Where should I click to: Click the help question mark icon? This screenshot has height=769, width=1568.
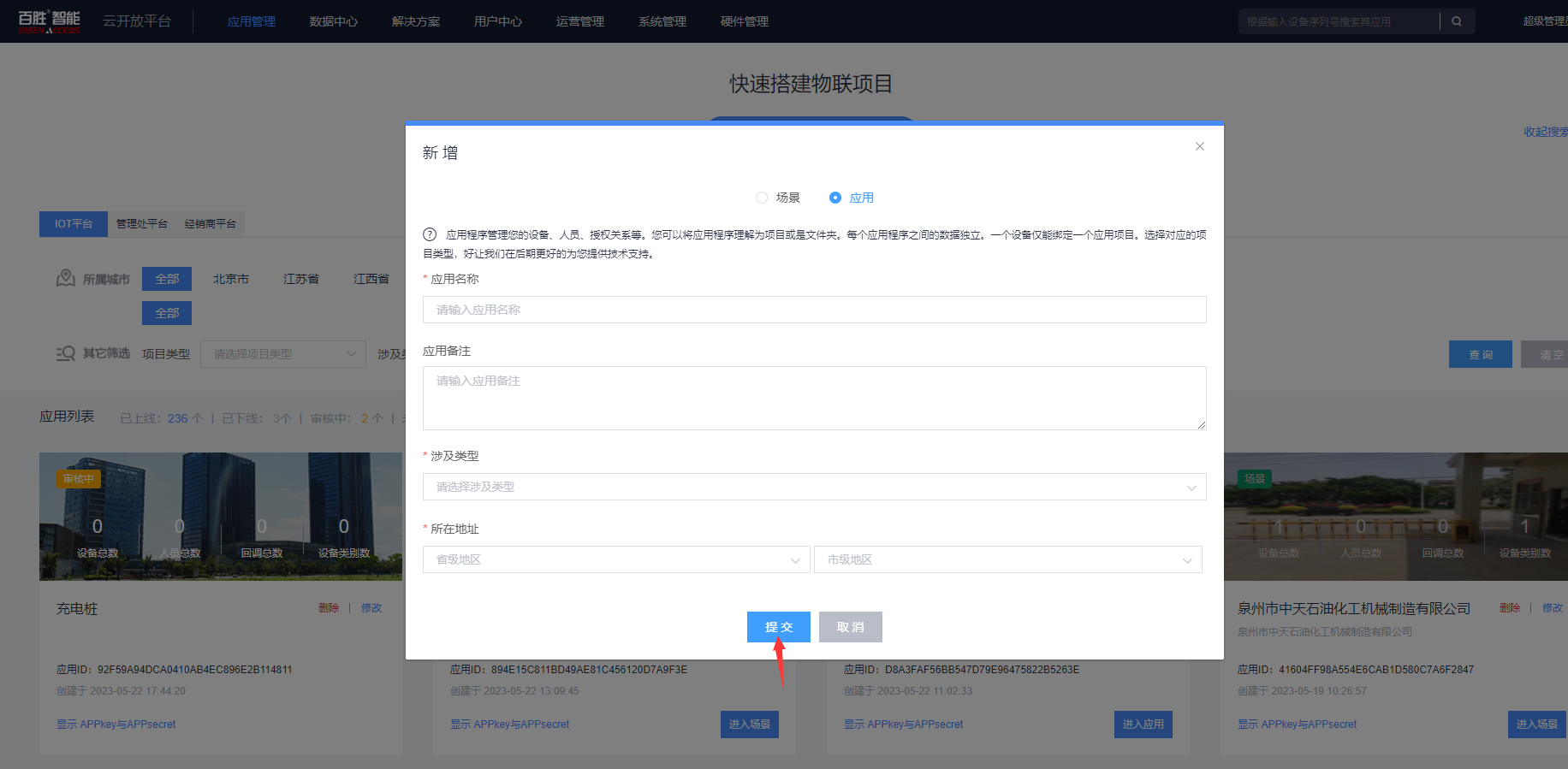[x=430, y=234]
